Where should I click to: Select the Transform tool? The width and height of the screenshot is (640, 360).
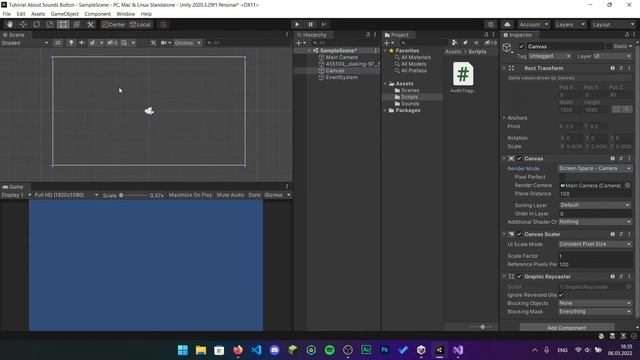76,24
